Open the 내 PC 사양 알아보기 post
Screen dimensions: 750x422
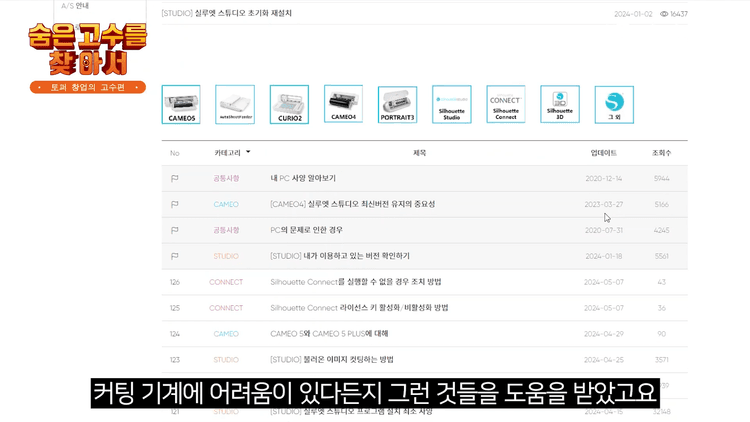coord(303,178)
